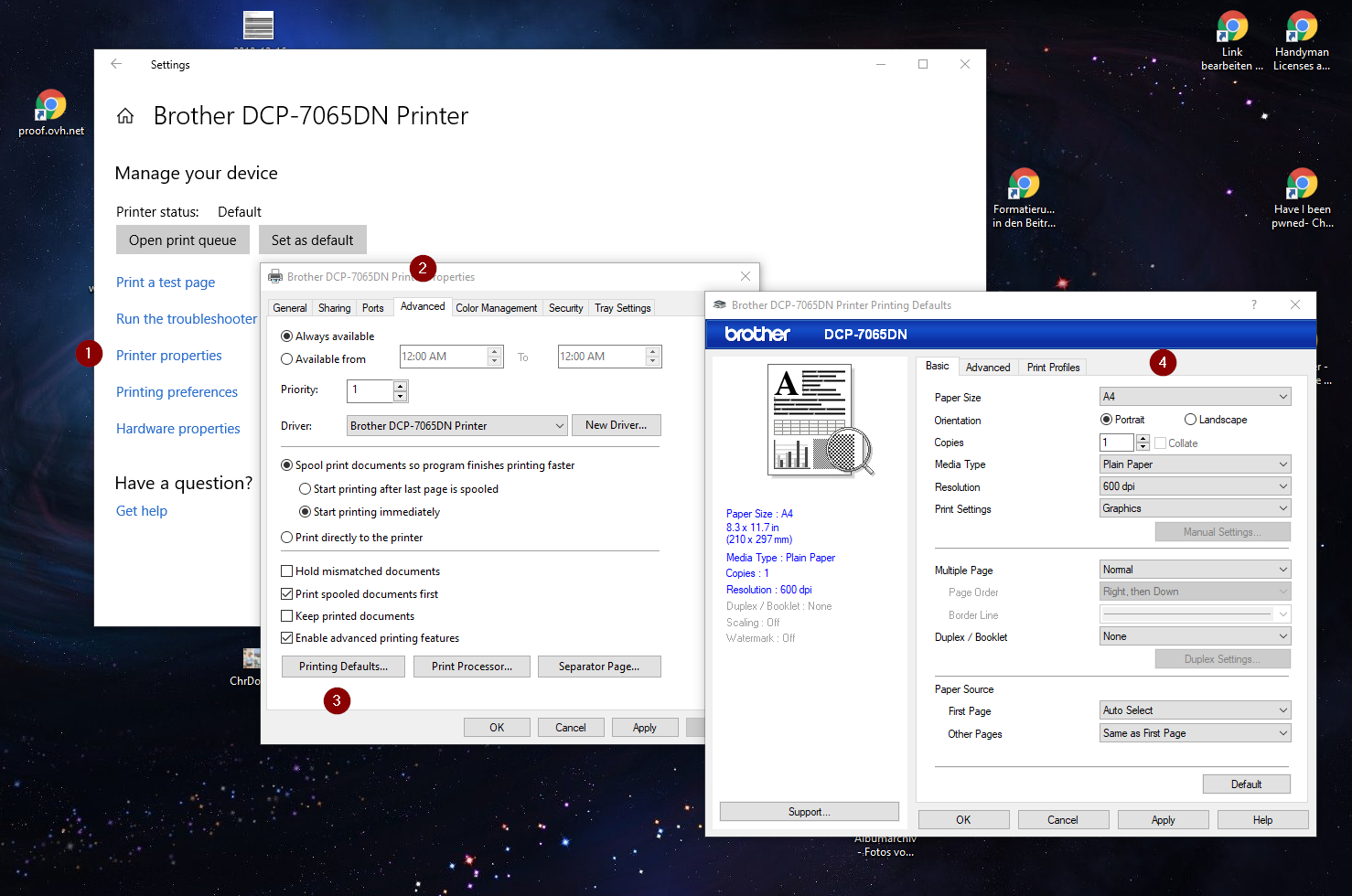The width and height of the screenshot is (1352, 896).
Task: Switch to the Sharing tab
Action: click(334, 308)
